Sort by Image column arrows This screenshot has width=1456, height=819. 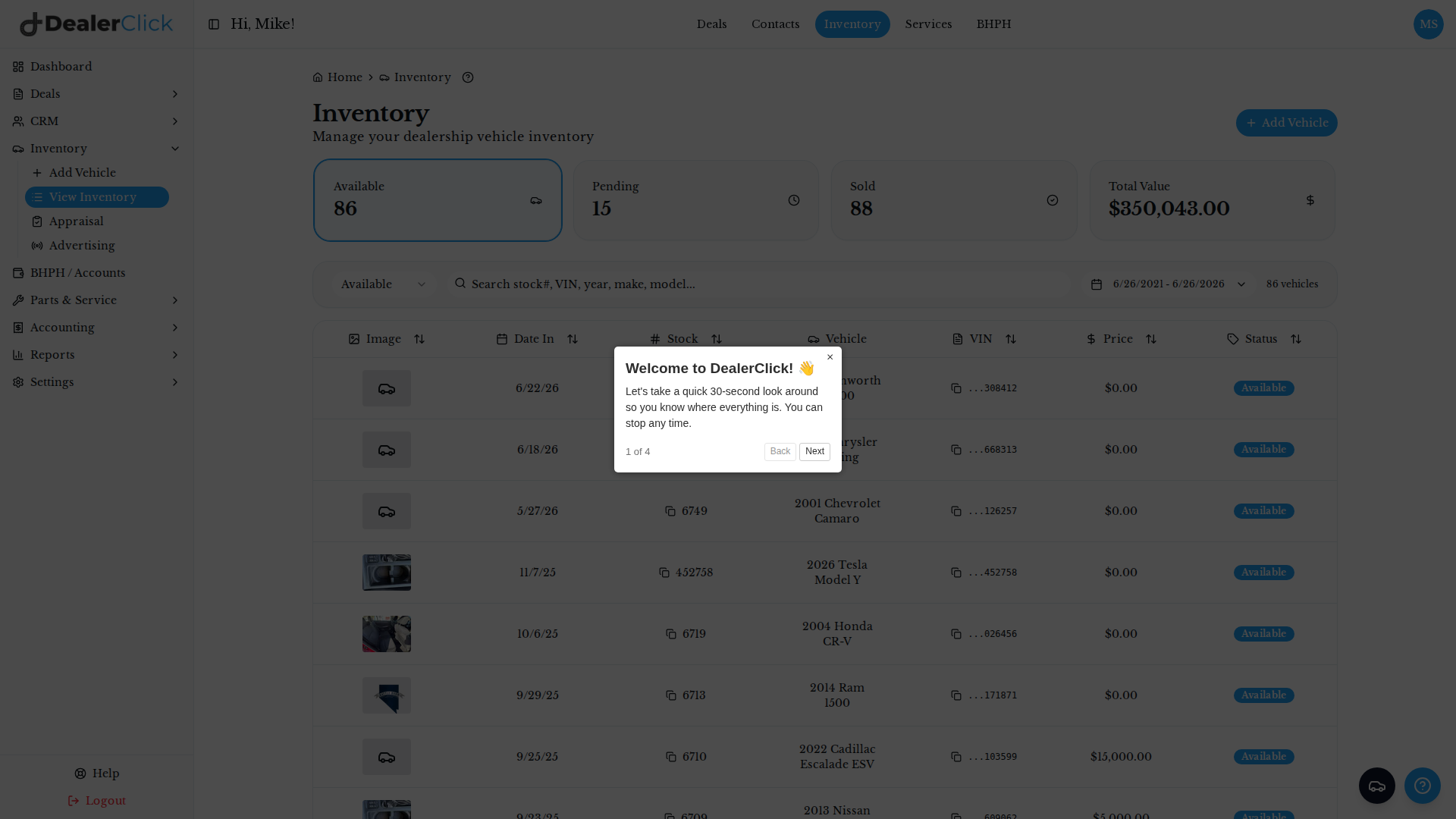[419, 339]
